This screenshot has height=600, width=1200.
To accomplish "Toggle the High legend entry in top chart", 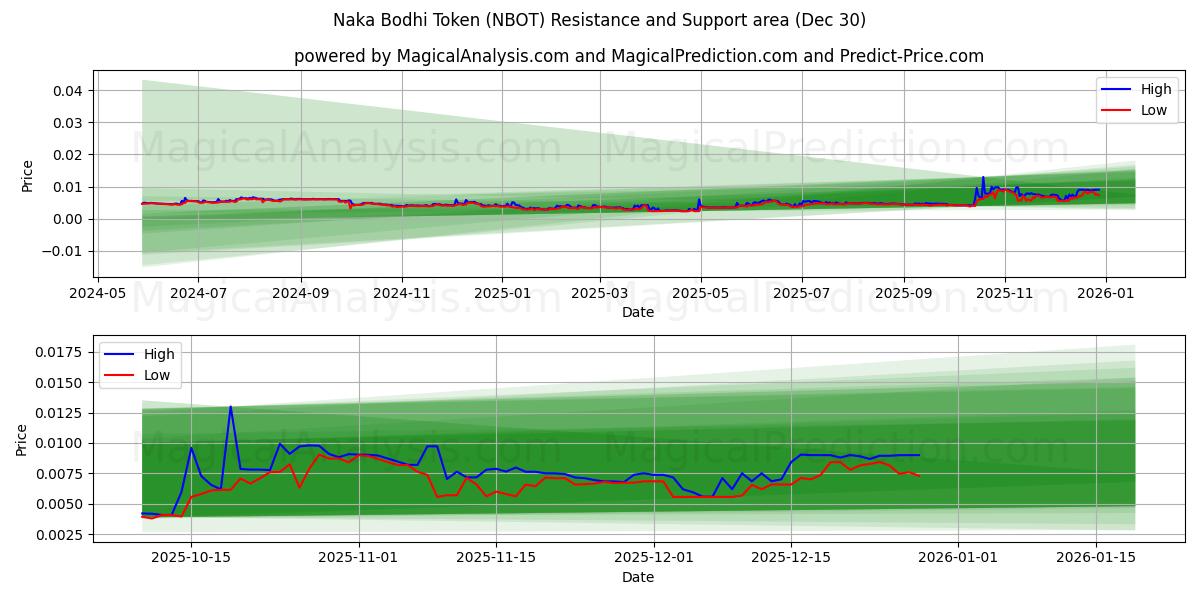I will (1135, 89).
